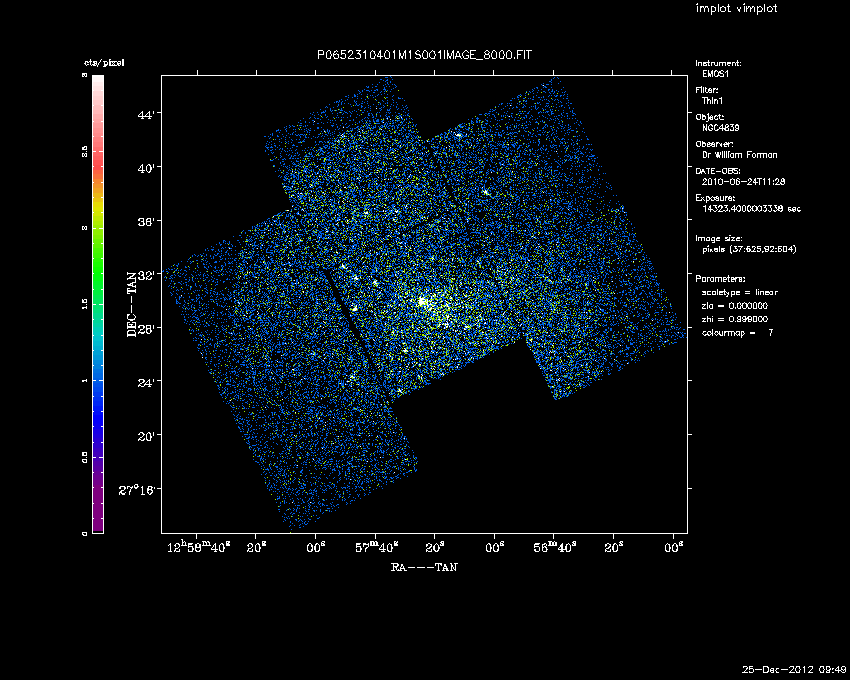
Task: Click the 'Object:' label
Action: 710,117
